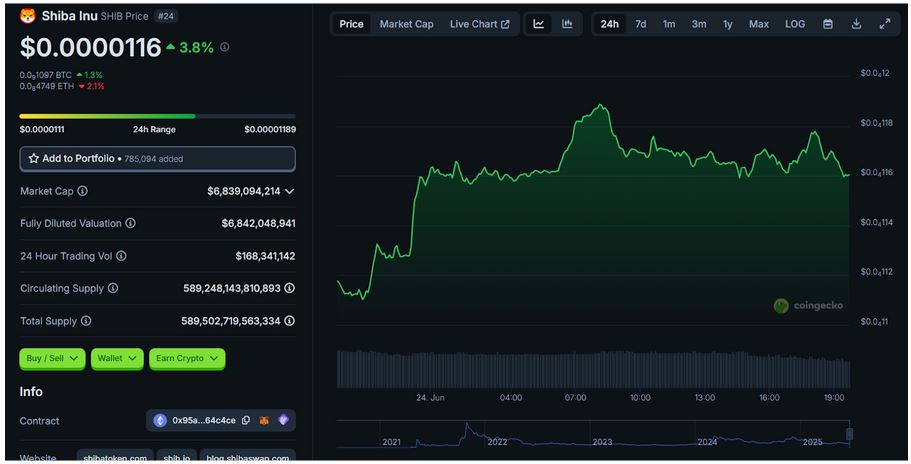Viewport: 911px width, 464px height.
Task: Show Fully Diluted Valuation info icon
Action: (131, 223)
